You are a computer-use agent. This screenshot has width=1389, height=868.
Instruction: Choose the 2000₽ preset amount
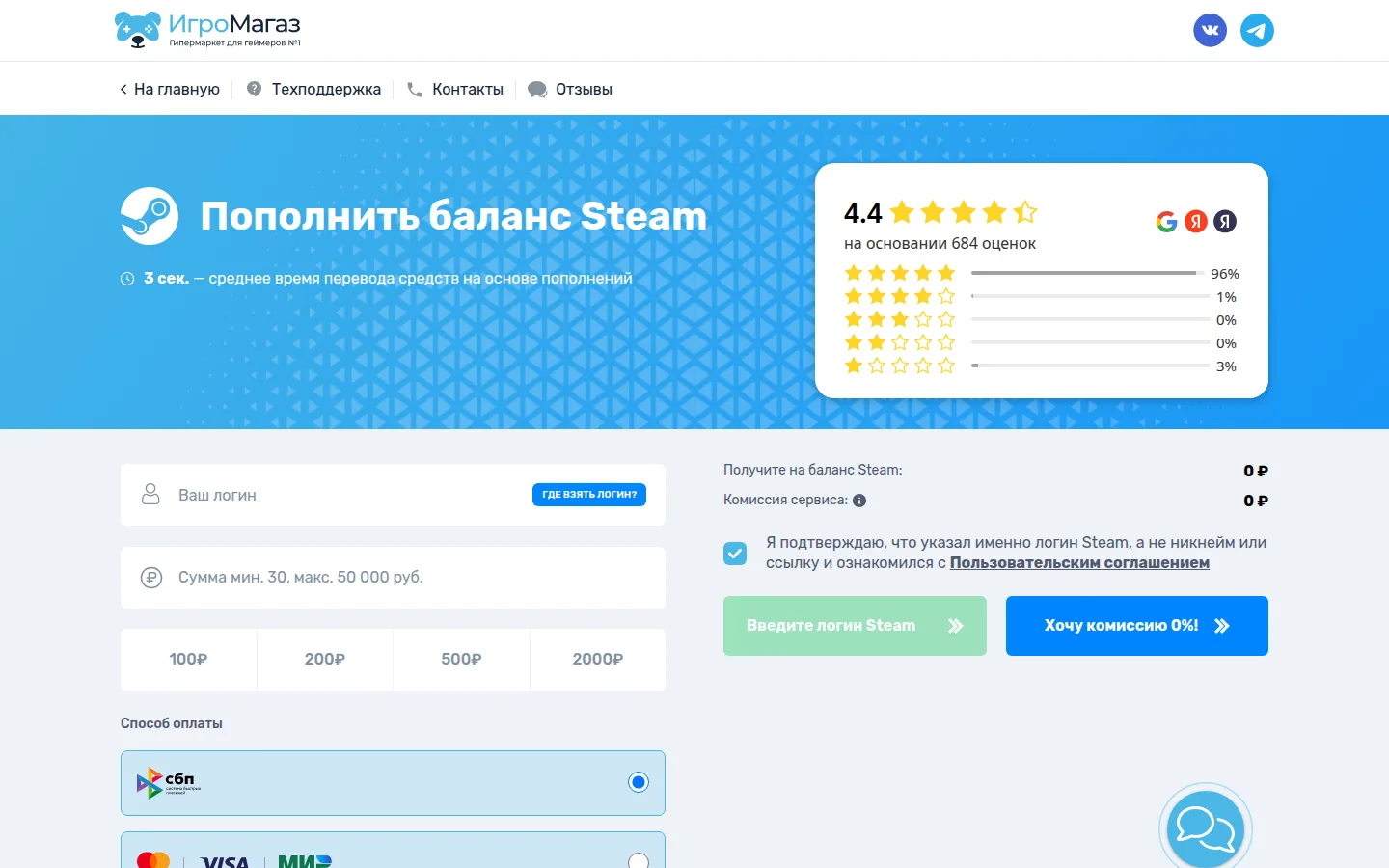(598, 660)
